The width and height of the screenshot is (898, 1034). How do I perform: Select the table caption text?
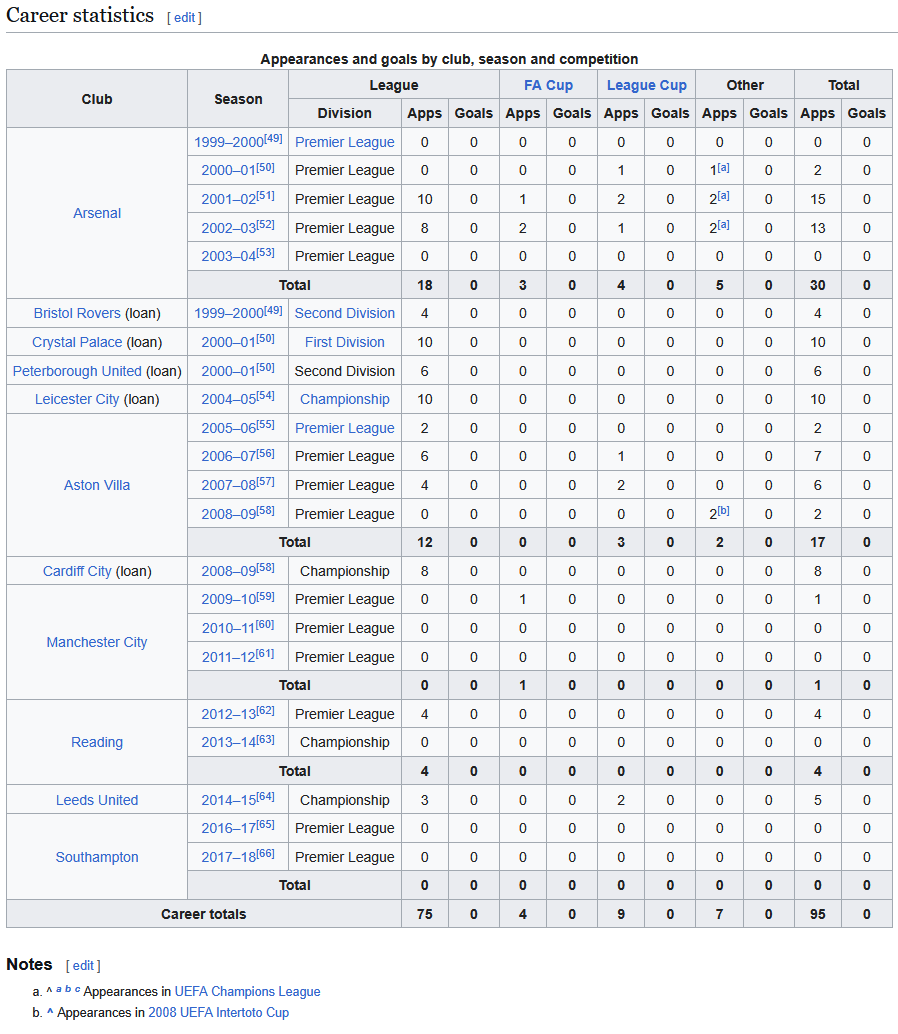pos(449,59)
